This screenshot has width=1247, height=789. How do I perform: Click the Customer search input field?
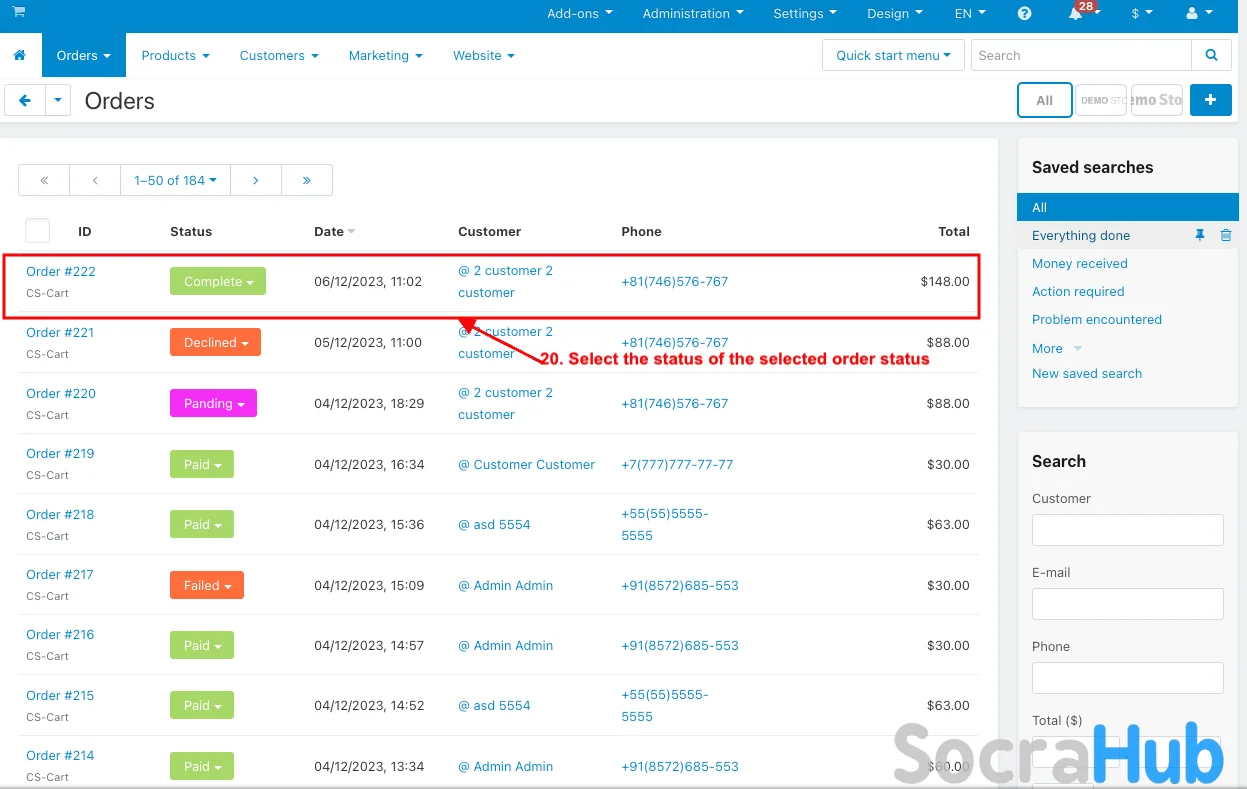(1127, 530)
